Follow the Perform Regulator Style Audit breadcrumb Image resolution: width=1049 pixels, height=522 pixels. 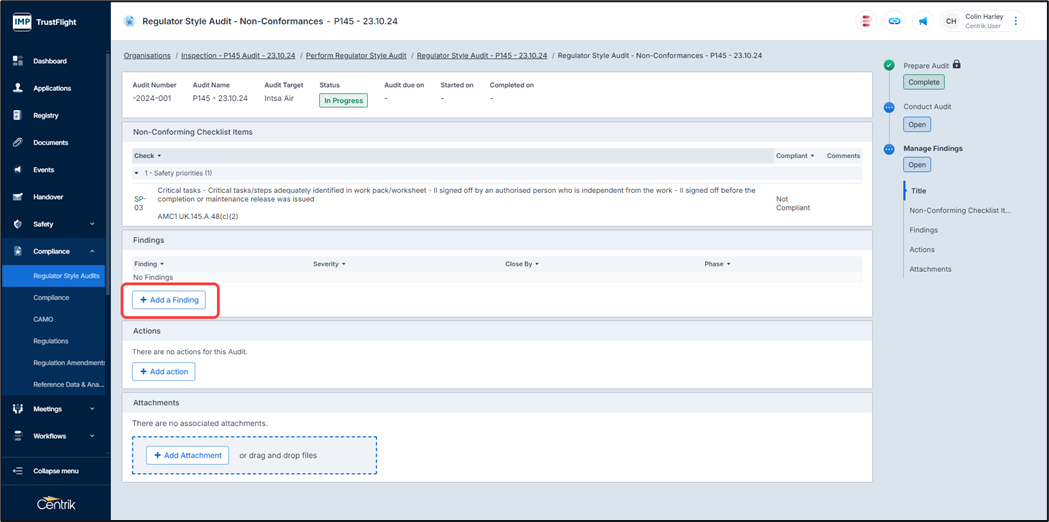tap(356, 56)
